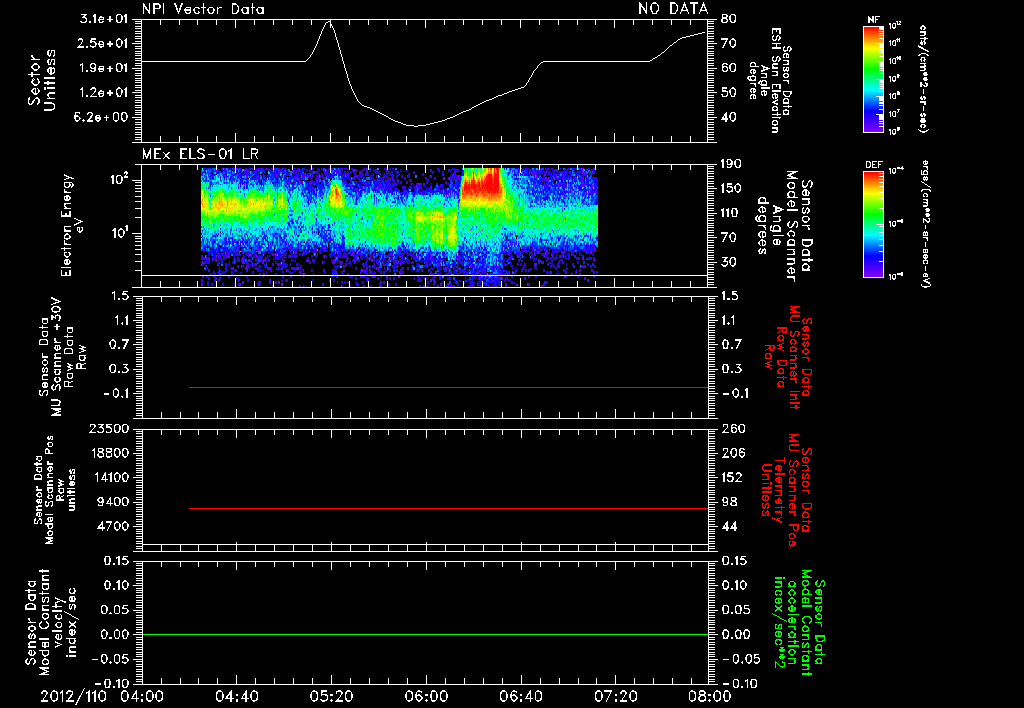Click the "04:40" time tick label
The height and width of the screenshot is (708, 1024).
(237, 696)
